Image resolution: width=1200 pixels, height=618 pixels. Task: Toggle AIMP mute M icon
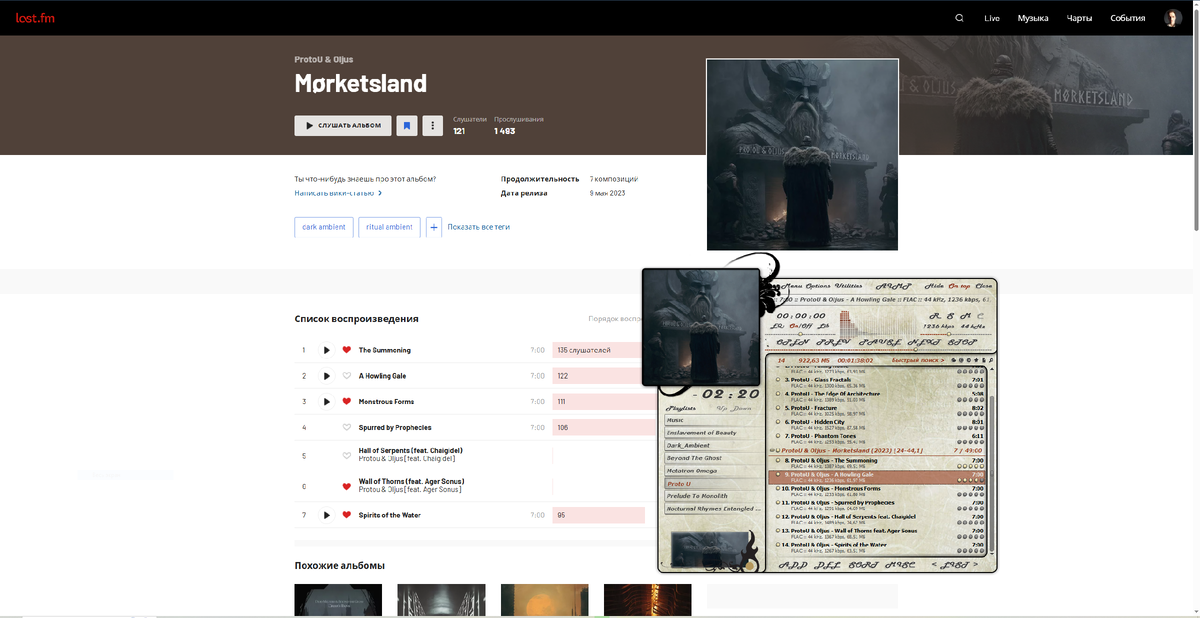pos(965,316)
